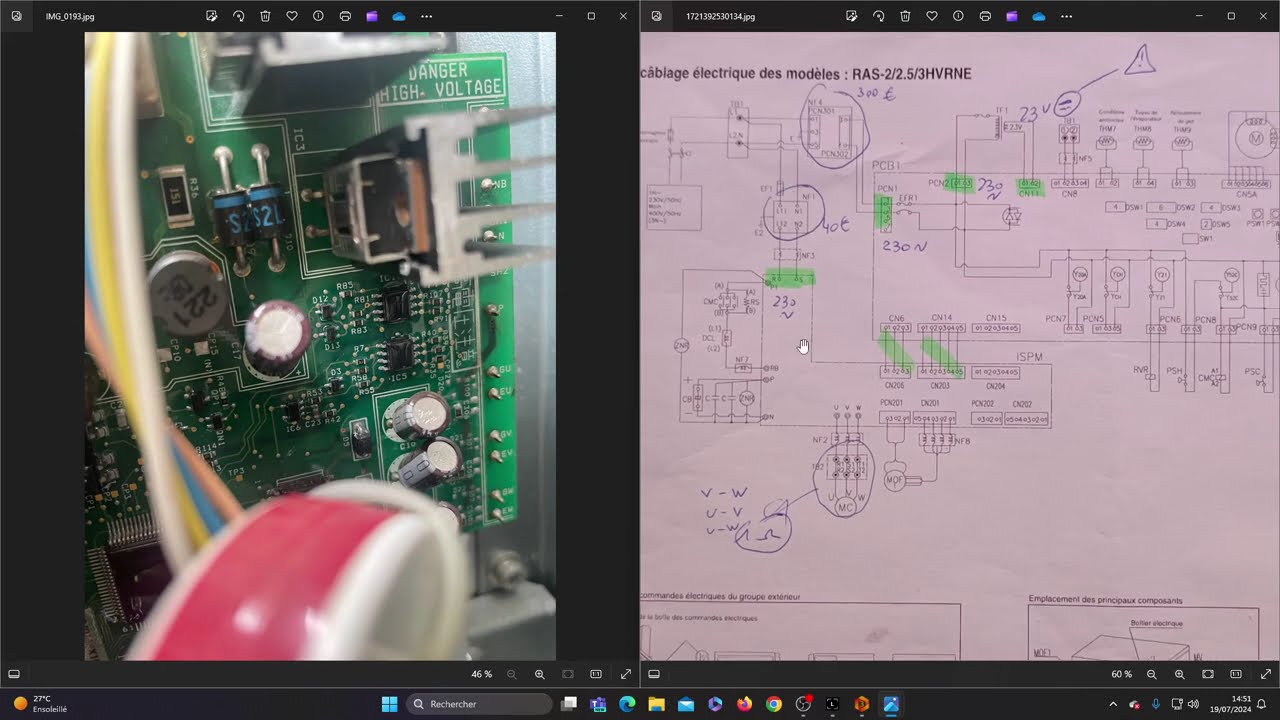Image resolution: width=1280 pixels, height=720 pixels.
Task: Toggle filmstrip in 1721392530134.jpg window
Action: pos(654,674)
